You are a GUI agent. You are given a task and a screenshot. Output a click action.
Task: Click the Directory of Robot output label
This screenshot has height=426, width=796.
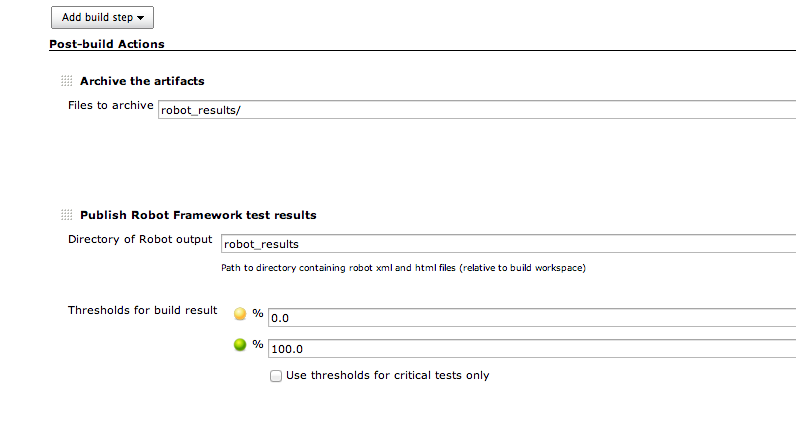pos(140,239)
